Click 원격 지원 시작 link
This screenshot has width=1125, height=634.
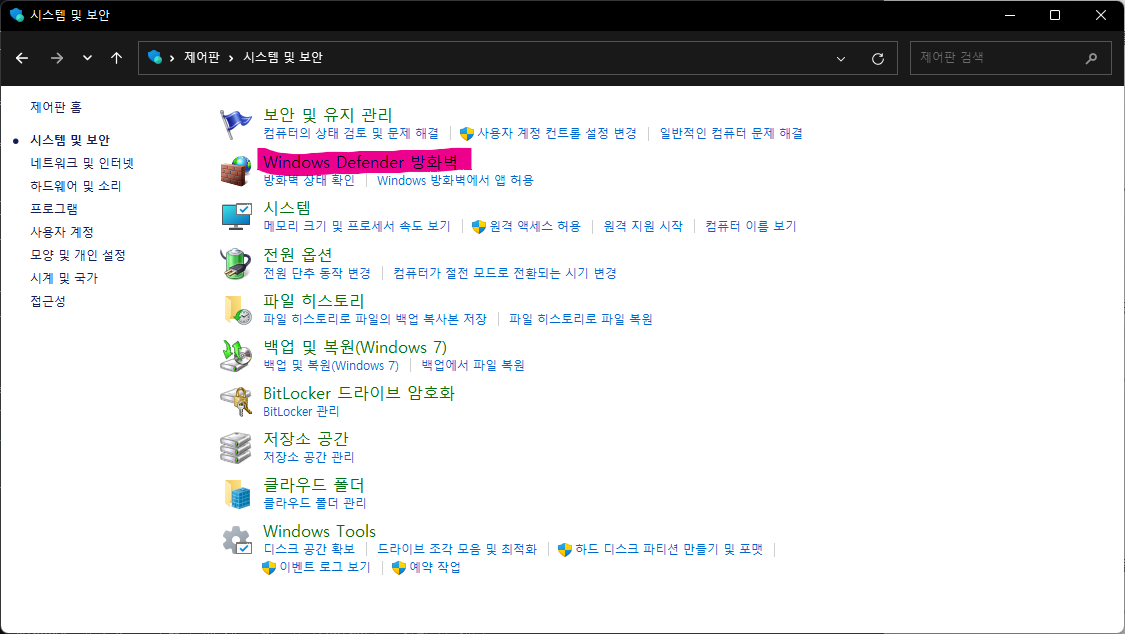pos(643,226)
